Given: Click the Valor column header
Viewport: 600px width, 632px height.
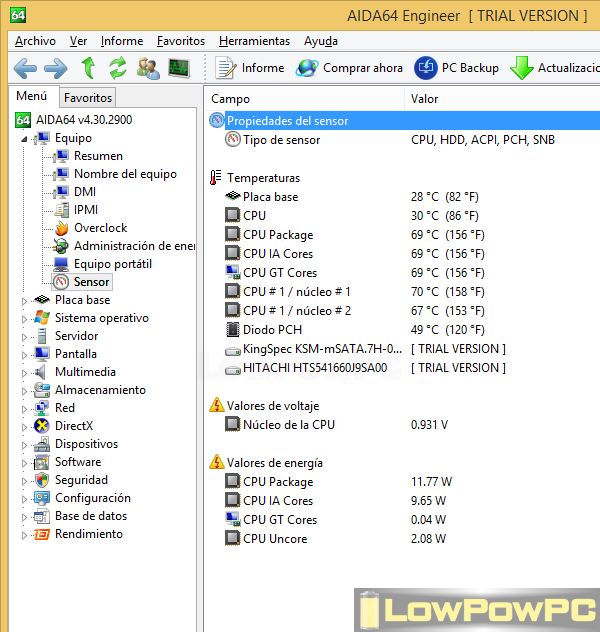Looking at the screenshot, I should tap(502, 99).
